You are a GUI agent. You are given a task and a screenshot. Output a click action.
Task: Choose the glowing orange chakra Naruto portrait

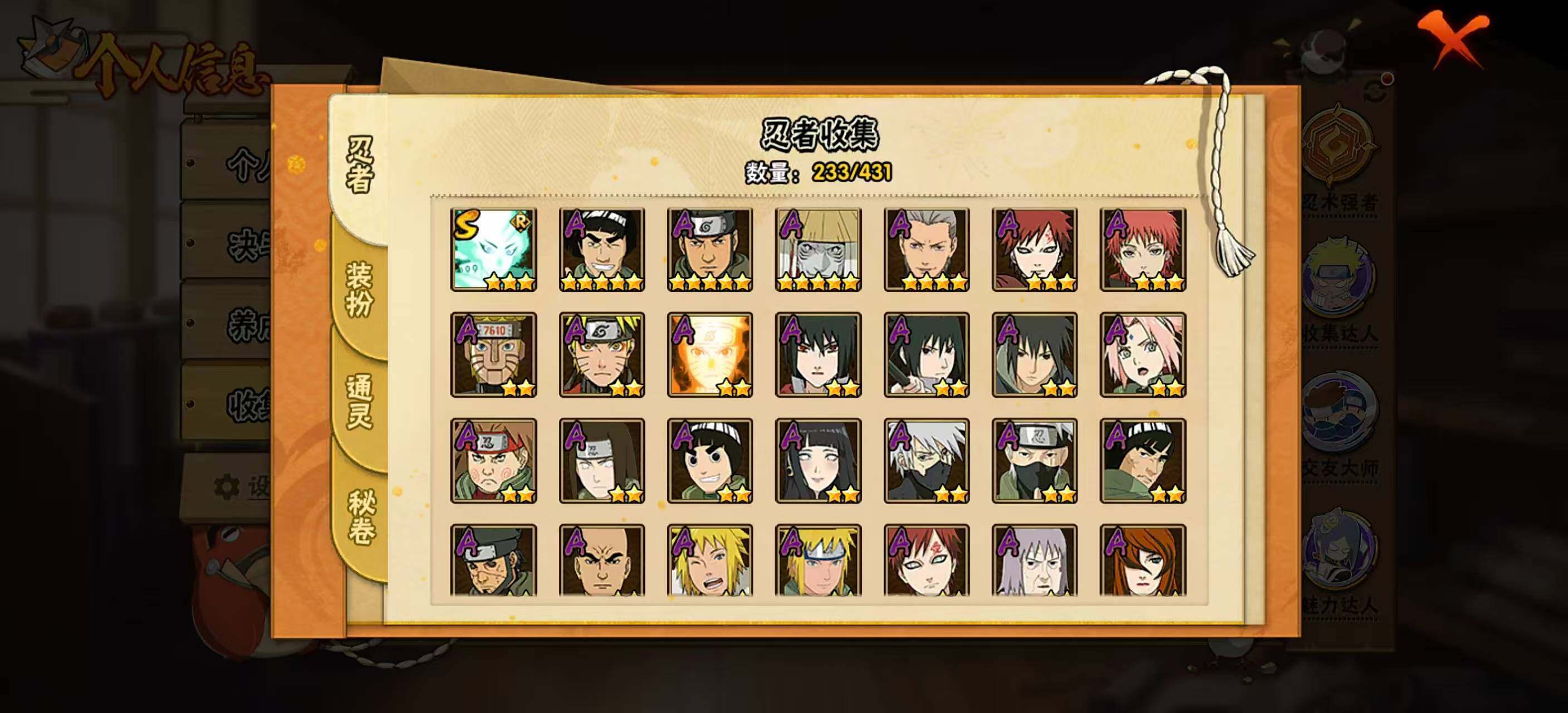click(710, 355)
